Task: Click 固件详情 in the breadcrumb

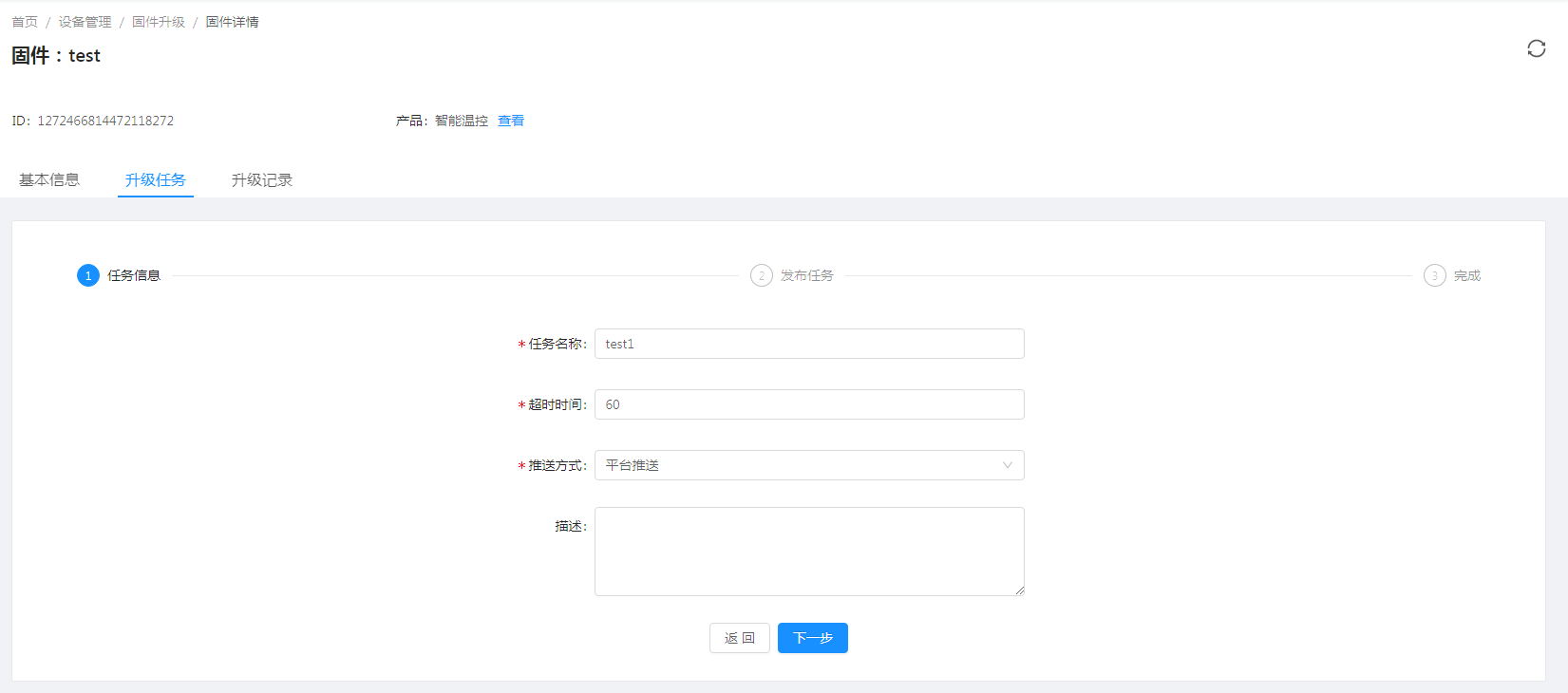Action: coord(233,22)
